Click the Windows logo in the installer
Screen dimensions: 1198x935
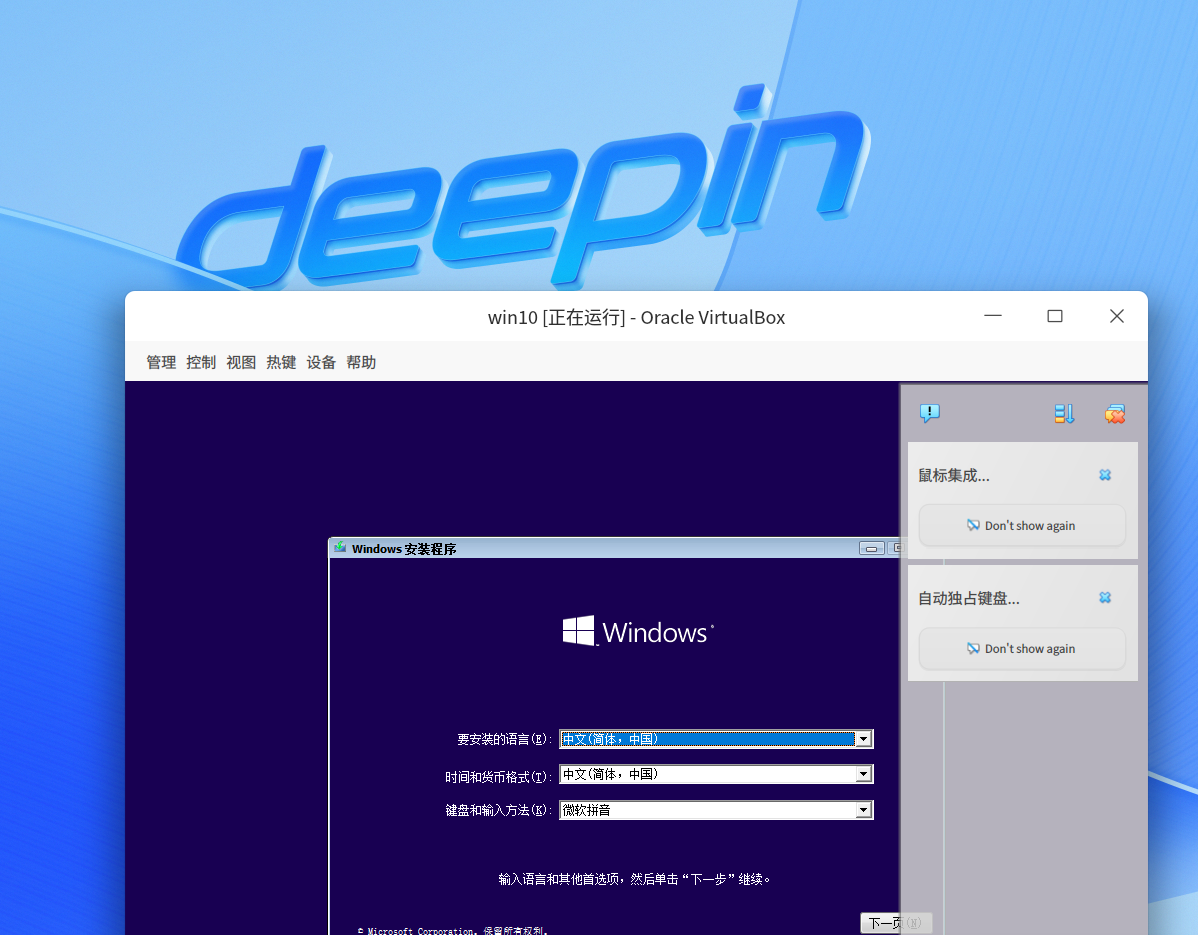point(638,631)
